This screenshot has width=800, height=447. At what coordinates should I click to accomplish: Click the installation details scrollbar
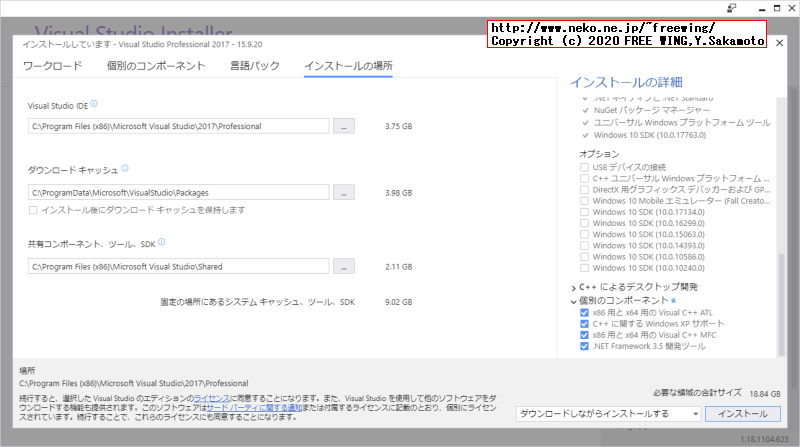click(x=781, y=305)
